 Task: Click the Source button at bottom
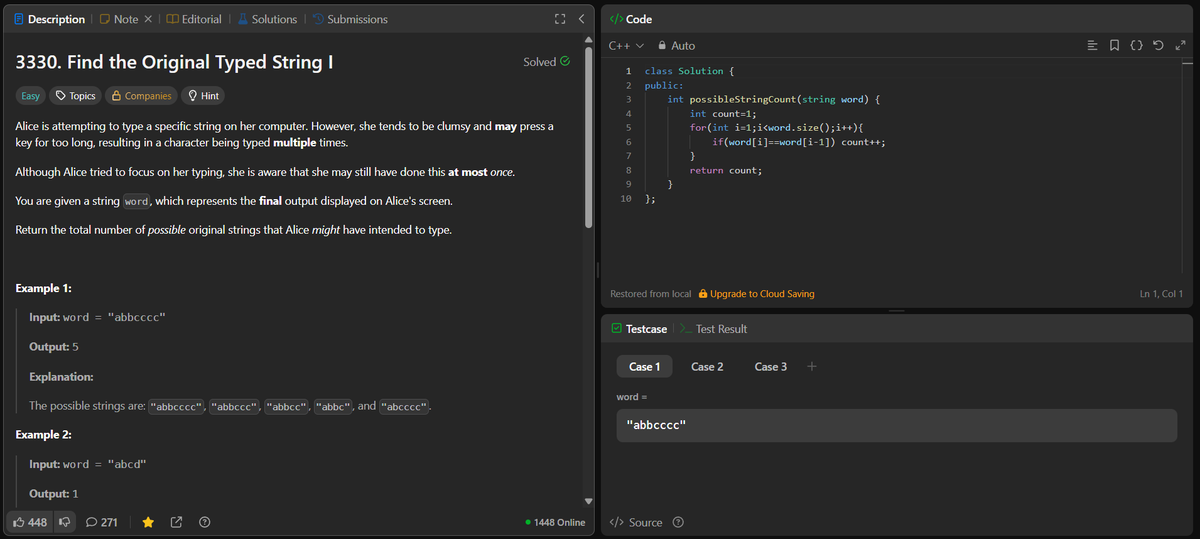[x=636, y=522]
